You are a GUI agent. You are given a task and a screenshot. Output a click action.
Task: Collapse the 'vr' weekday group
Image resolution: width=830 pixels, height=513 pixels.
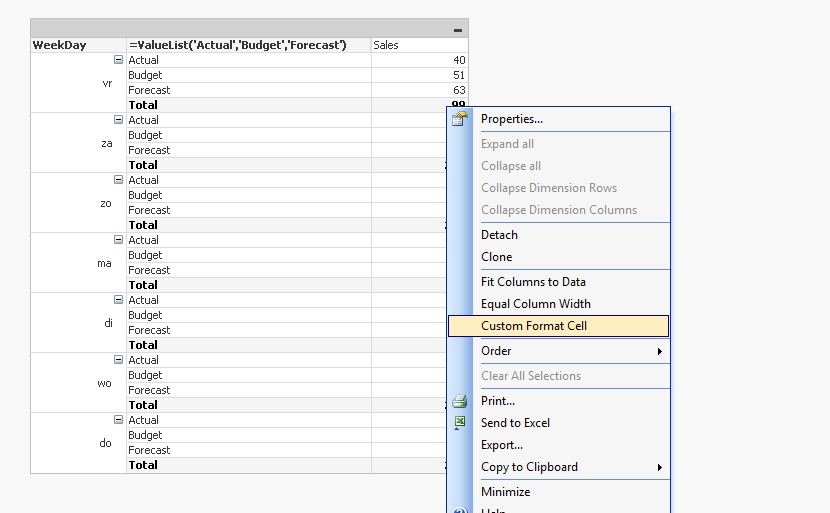pyautogui.click(x=120, y=60)
